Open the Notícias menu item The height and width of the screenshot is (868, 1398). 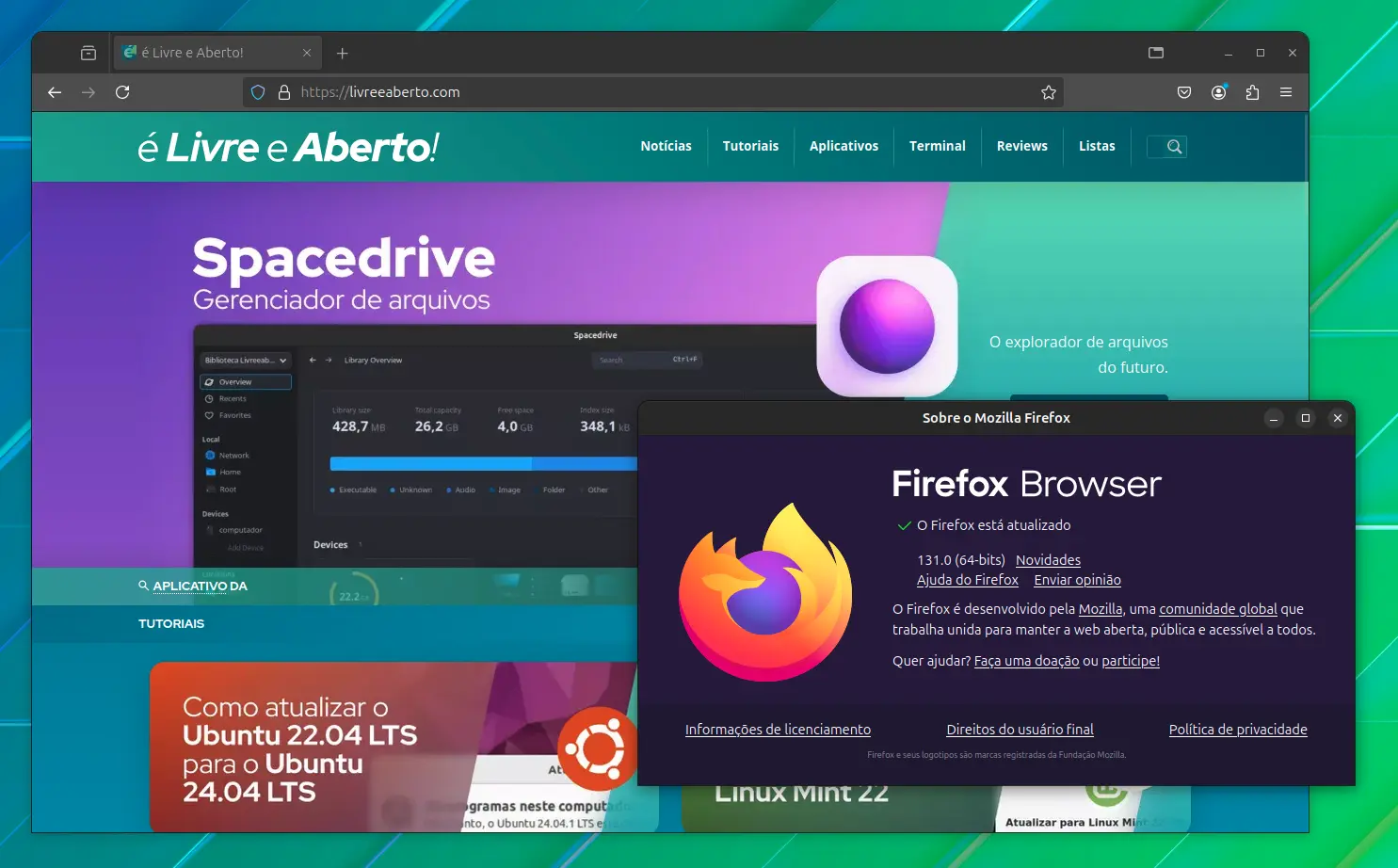click(x=666, y=146)
